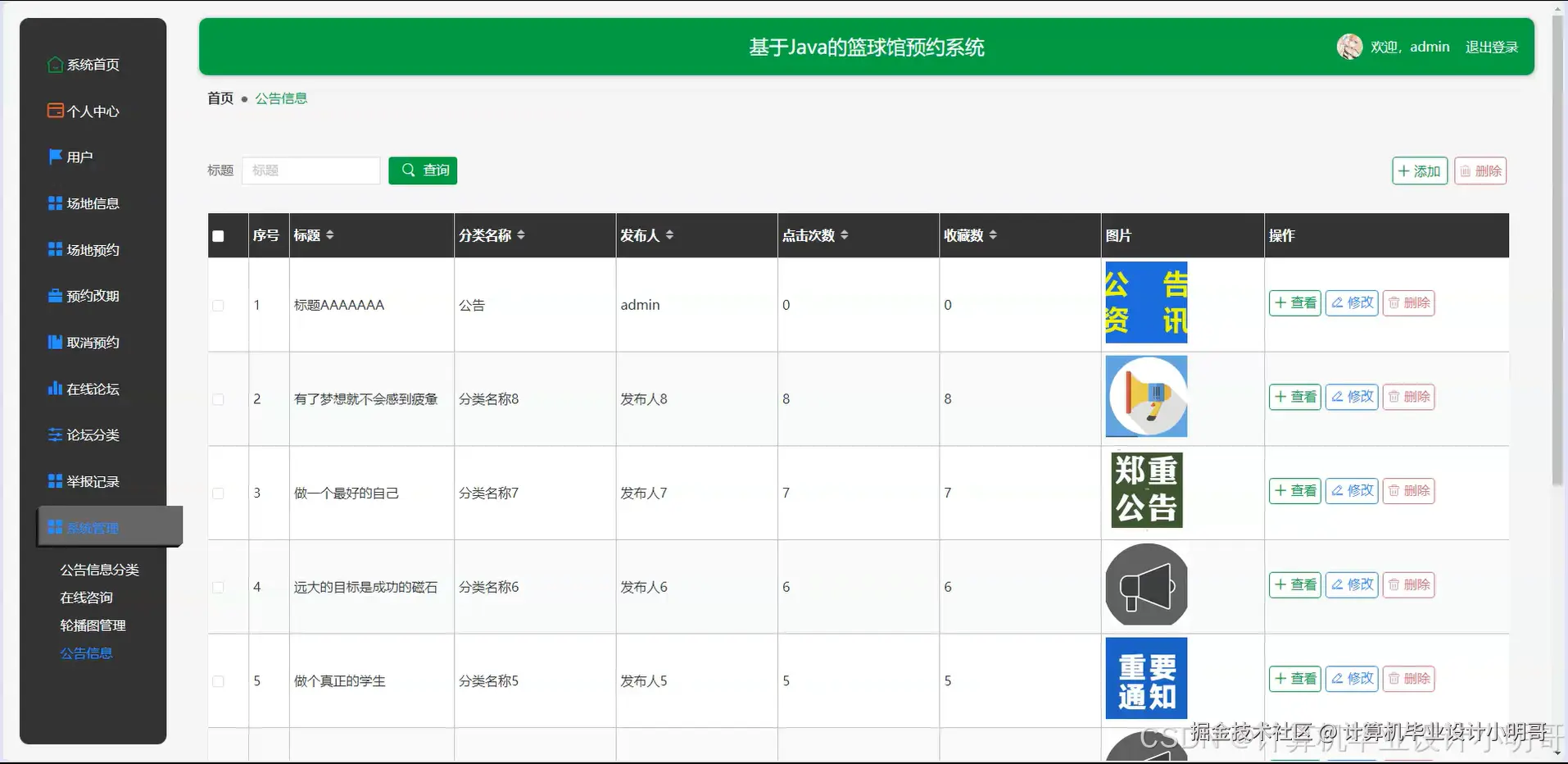
Task: Click 退出登录 to log out
Action: [x=1490, y=47]
